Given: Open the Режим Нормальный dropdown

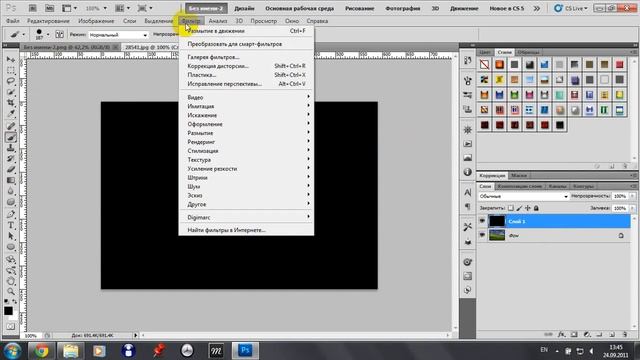Looking at the screenshot, I should 118,35.
